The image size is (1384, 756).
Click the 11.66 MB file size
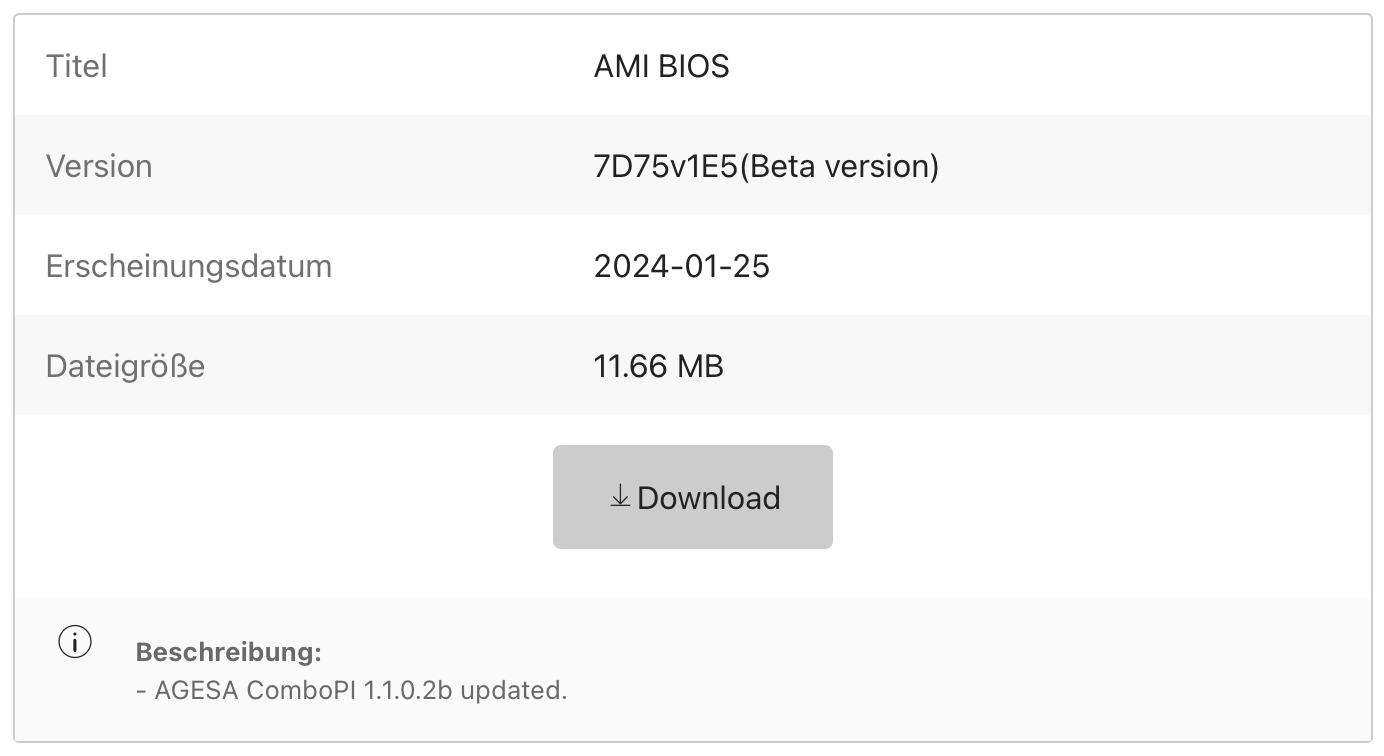[x=658, y=366]
